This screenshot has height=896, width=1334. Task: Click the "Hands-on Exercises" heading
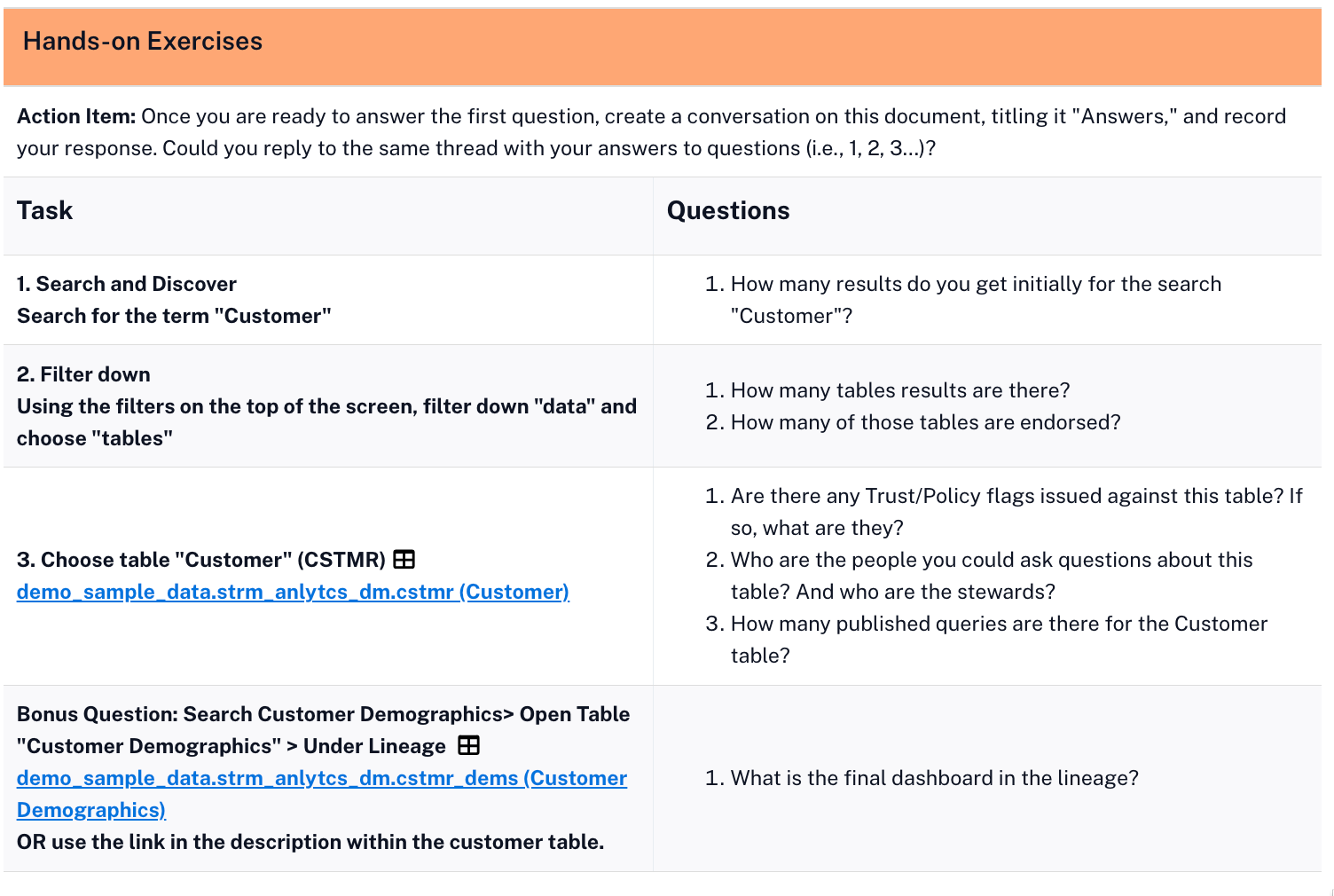[143, 42]
